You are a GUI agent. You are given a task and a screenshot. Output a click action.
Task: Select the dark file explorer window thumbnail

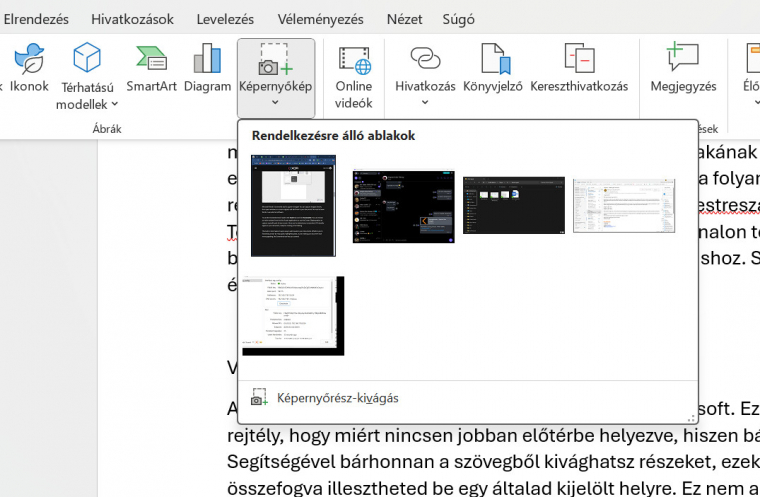(x=514, y=205)
